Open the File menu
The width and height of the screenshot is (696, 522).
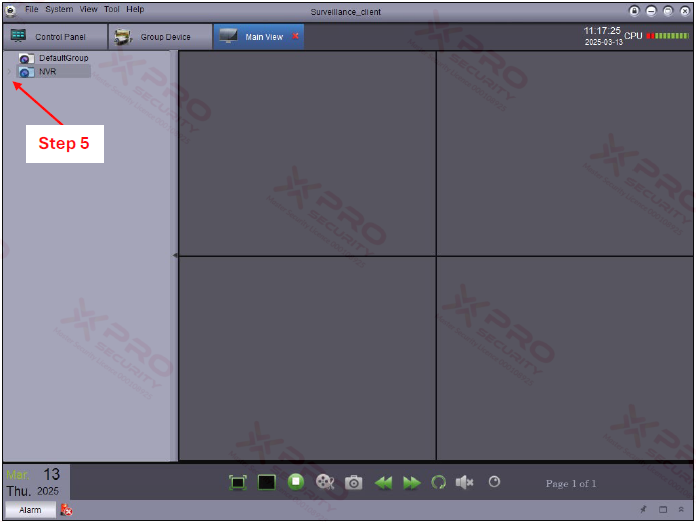point(32,9)
